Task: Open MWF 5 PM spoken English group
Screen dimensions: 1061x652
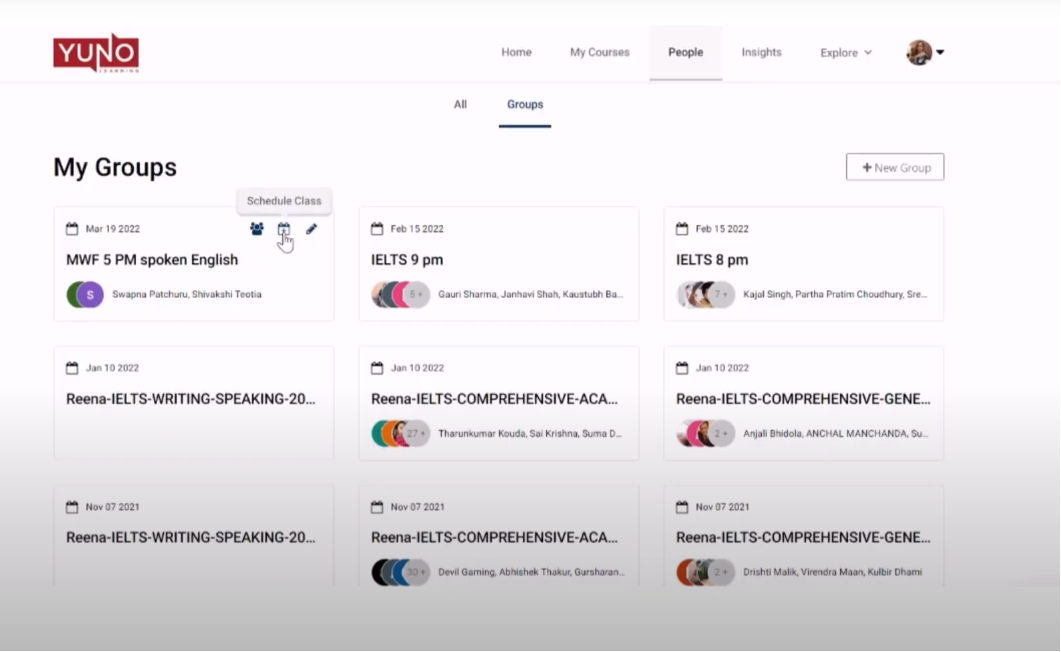Action: [152, 260]
